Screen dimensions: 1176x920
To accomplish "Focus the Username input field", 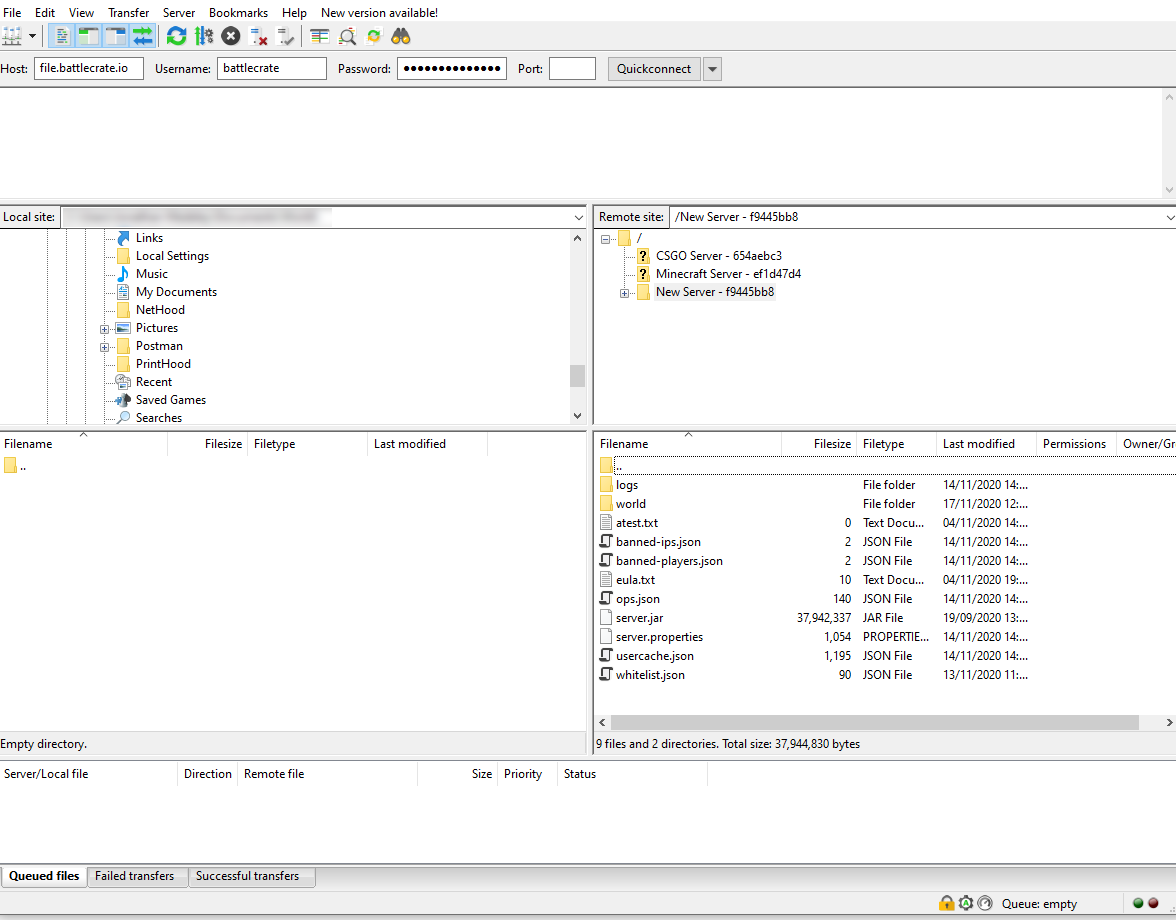I will (272, 68).
